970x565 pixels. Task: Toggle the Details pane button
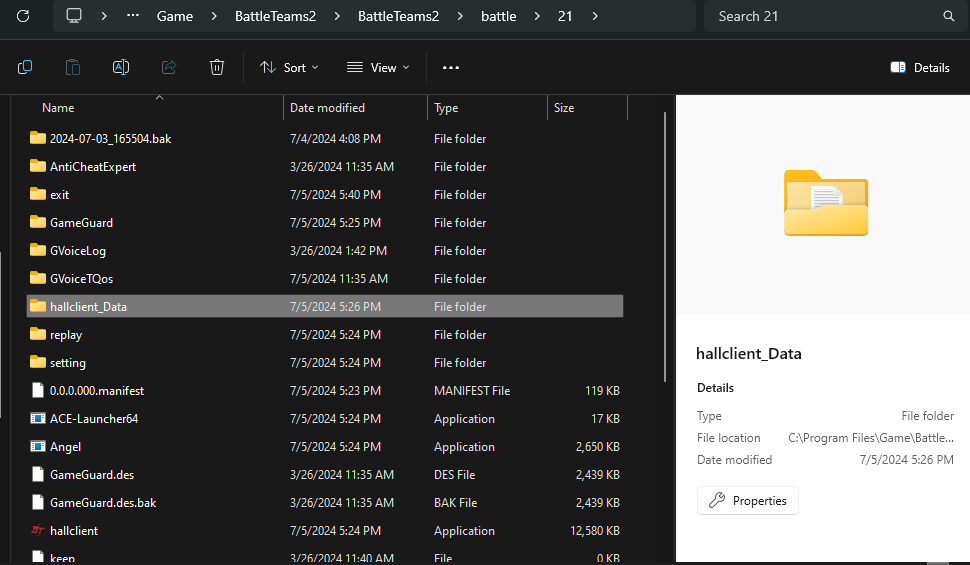[920, 67]
